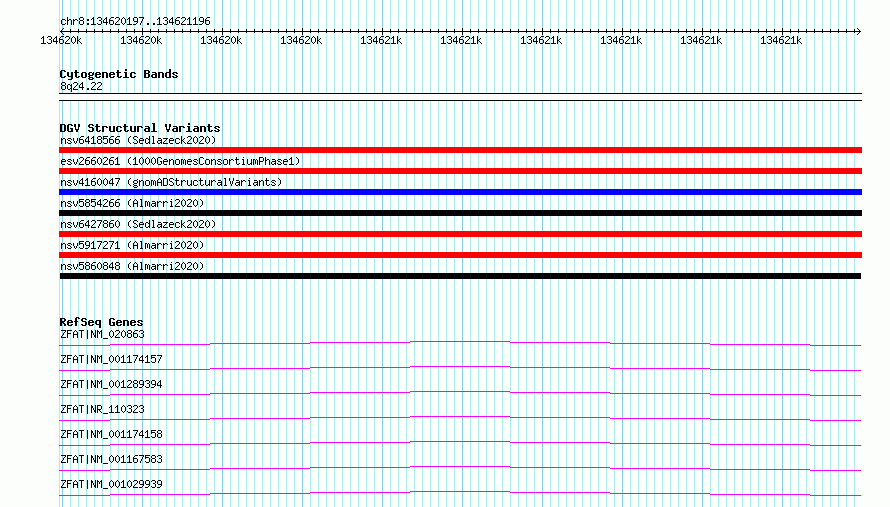Click the right arrowhead of the ruler
890x507 pixels.
(x=859, y=31)
